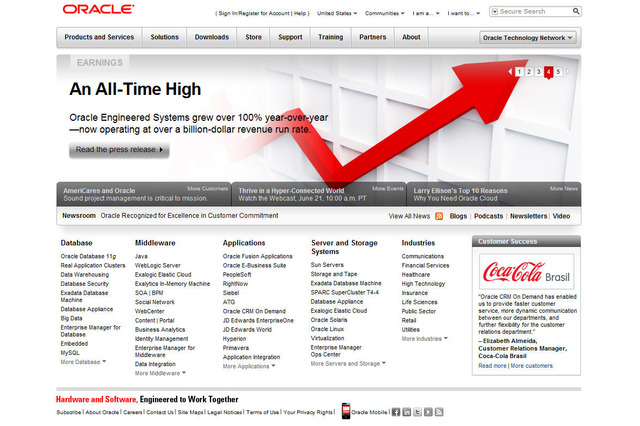The image size is (640, 426).
Task: Open the 'I want to...' dropdown
Action: (x=464, y=13)
